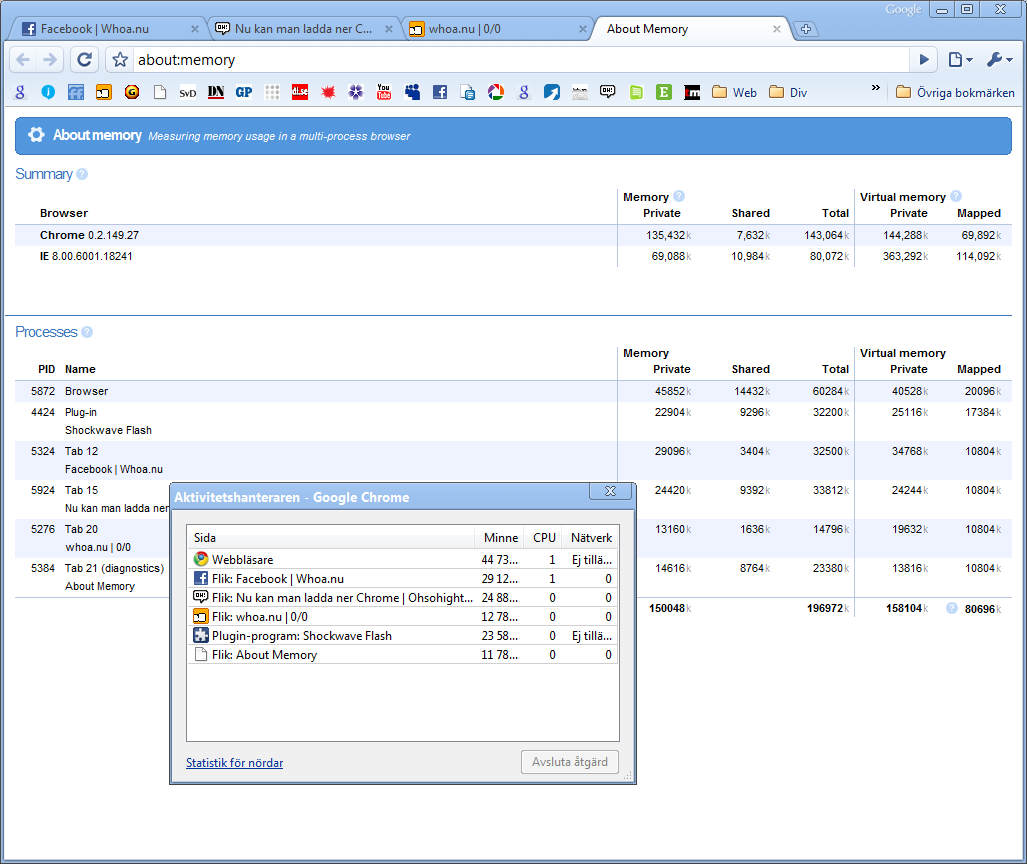The width and height of the screenshot is (1027, 864).
Task: Click the Summary help question mark
Action: coord(82,174)
